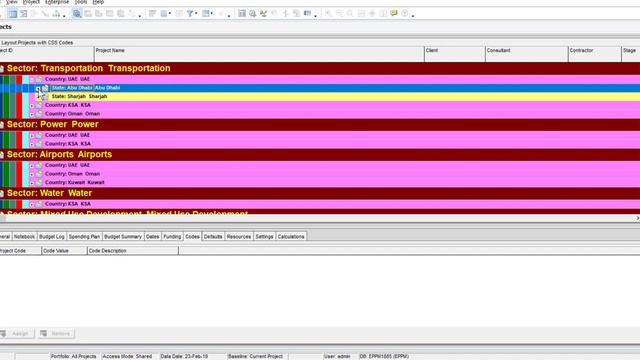Click the folder icon beside State: Abu Dhabi
The height and width of the screenshot is (360, 640).
[45, 88]
